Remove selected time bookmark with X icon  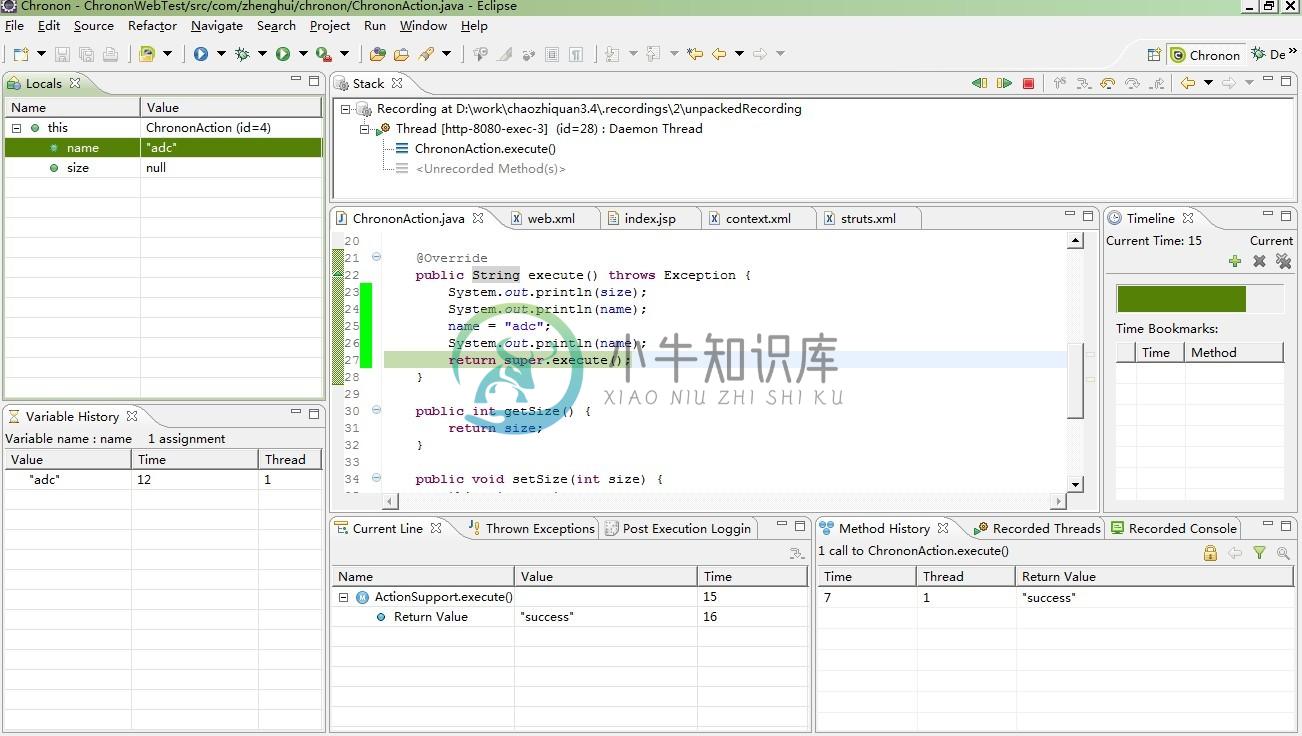[1259, 261]
